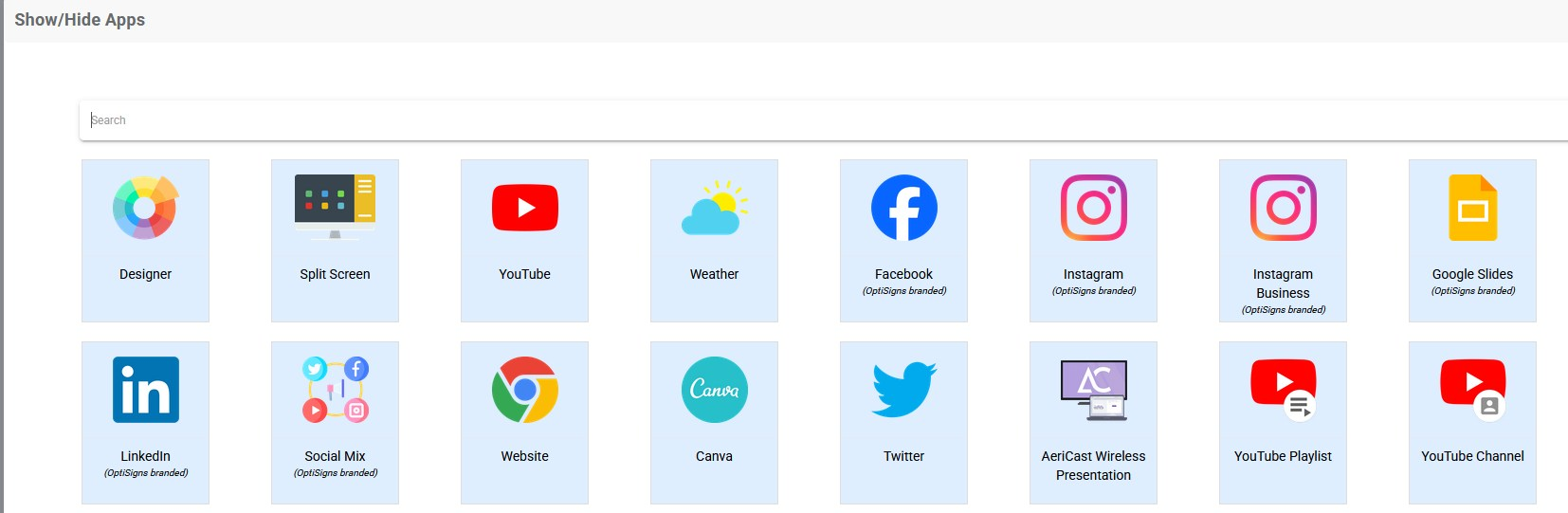Focus the Search apps input field

coord(823,120)
